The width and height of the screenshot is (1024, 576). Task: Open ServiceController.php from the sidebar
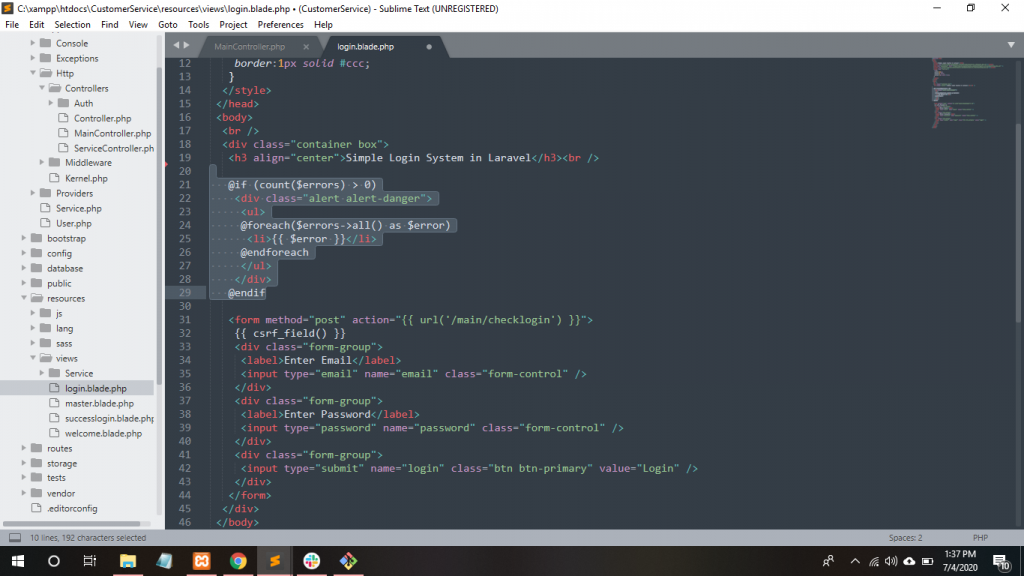113,148
